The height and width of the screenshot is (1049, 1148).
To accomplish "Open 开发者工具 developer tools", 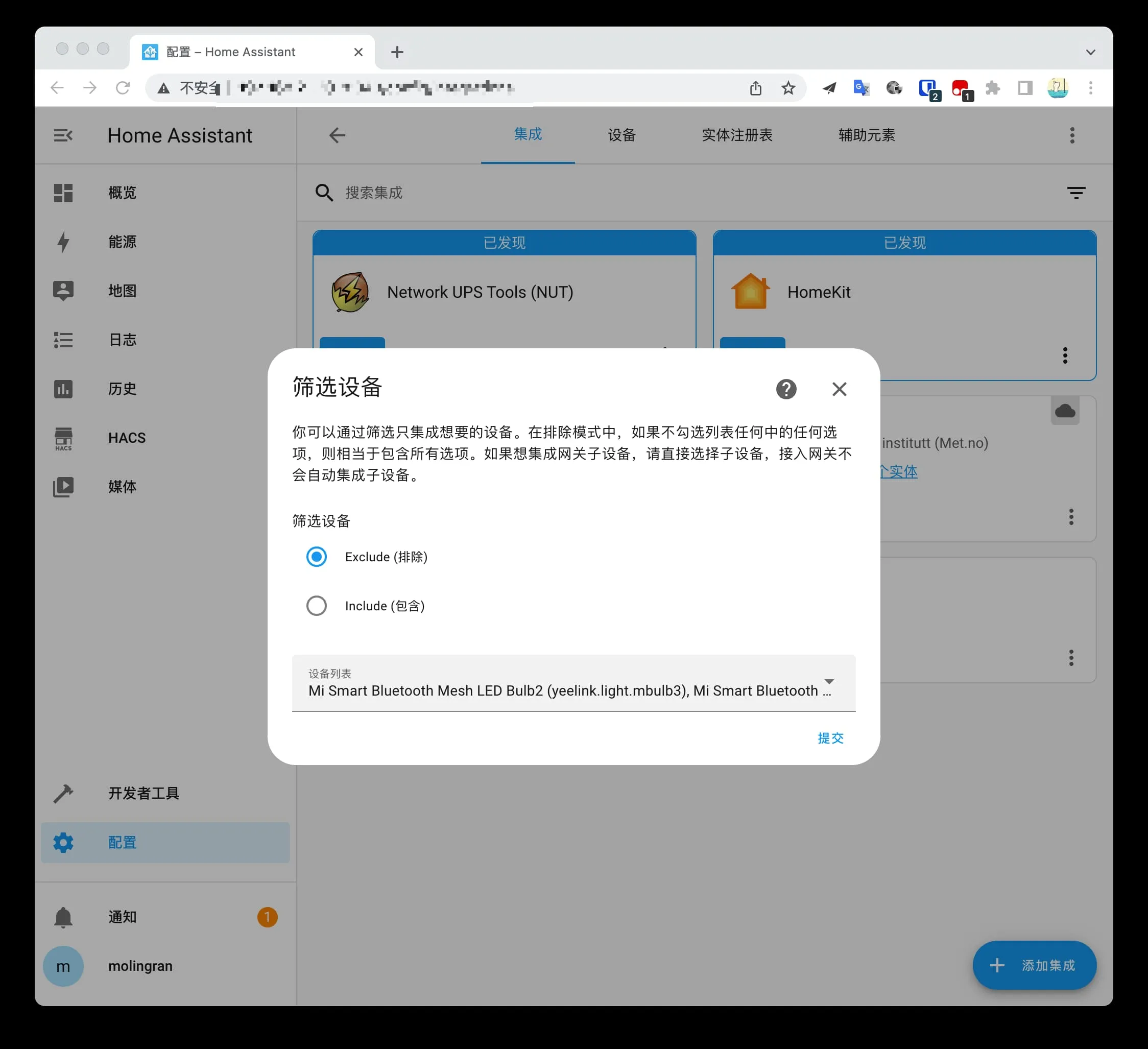I will click(143, 793).
